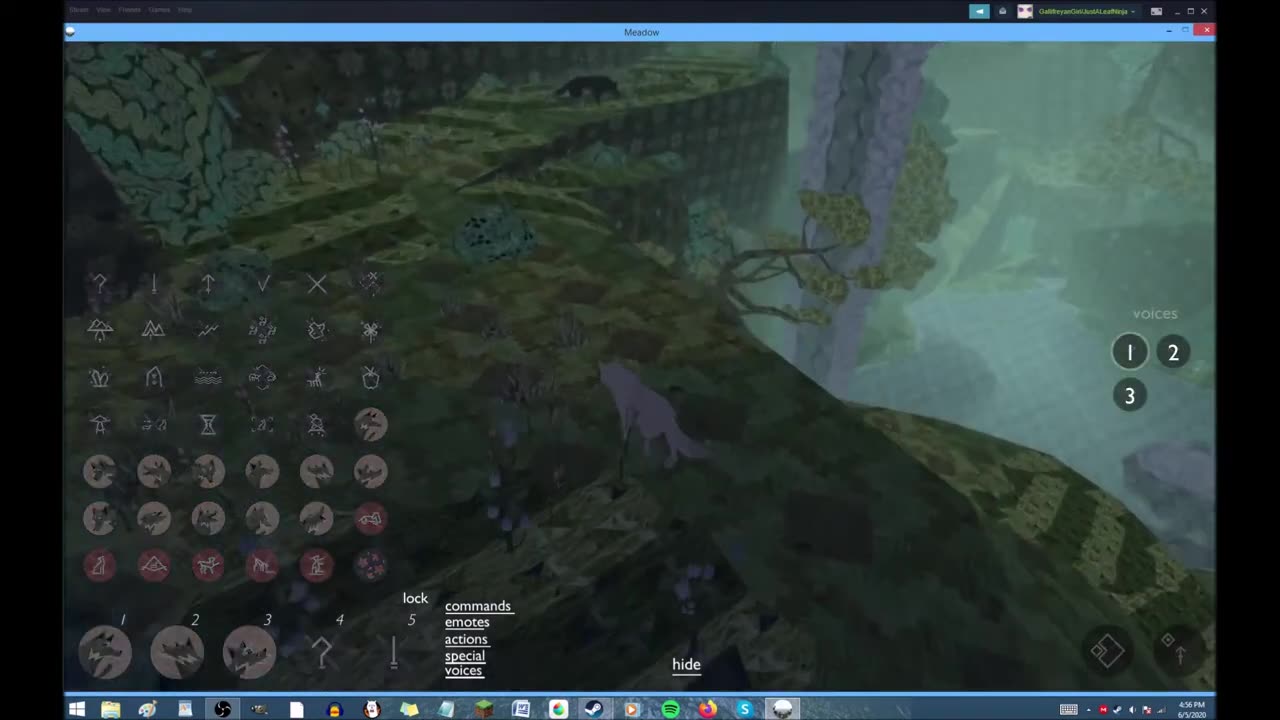Select voice 1

pyautogui.click(x=1130, y=352)
